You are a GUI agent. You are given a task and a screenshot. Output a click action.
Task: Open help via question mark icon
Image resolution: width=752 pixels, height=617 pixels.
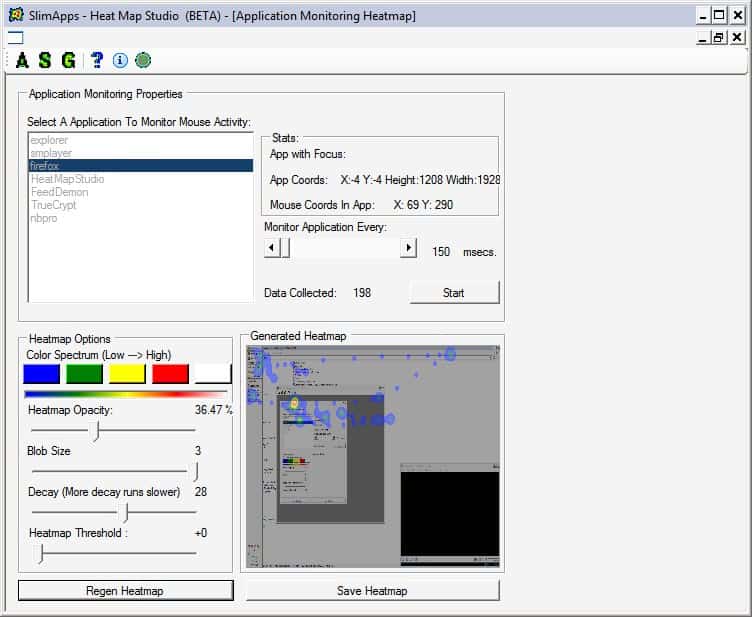click(97, 60)
